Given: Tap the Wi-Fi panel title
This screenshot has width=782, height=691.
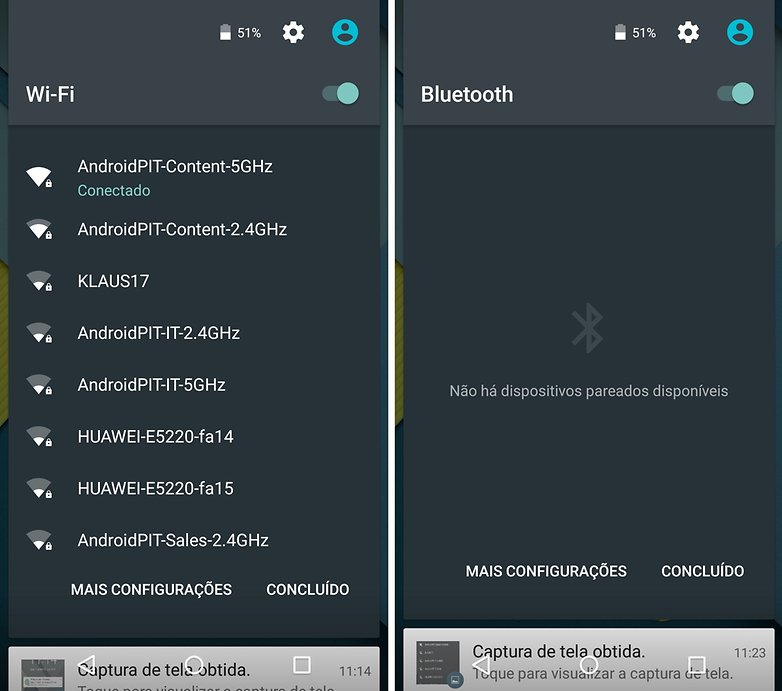Looking at the screenshot, I should pos(50,94).
